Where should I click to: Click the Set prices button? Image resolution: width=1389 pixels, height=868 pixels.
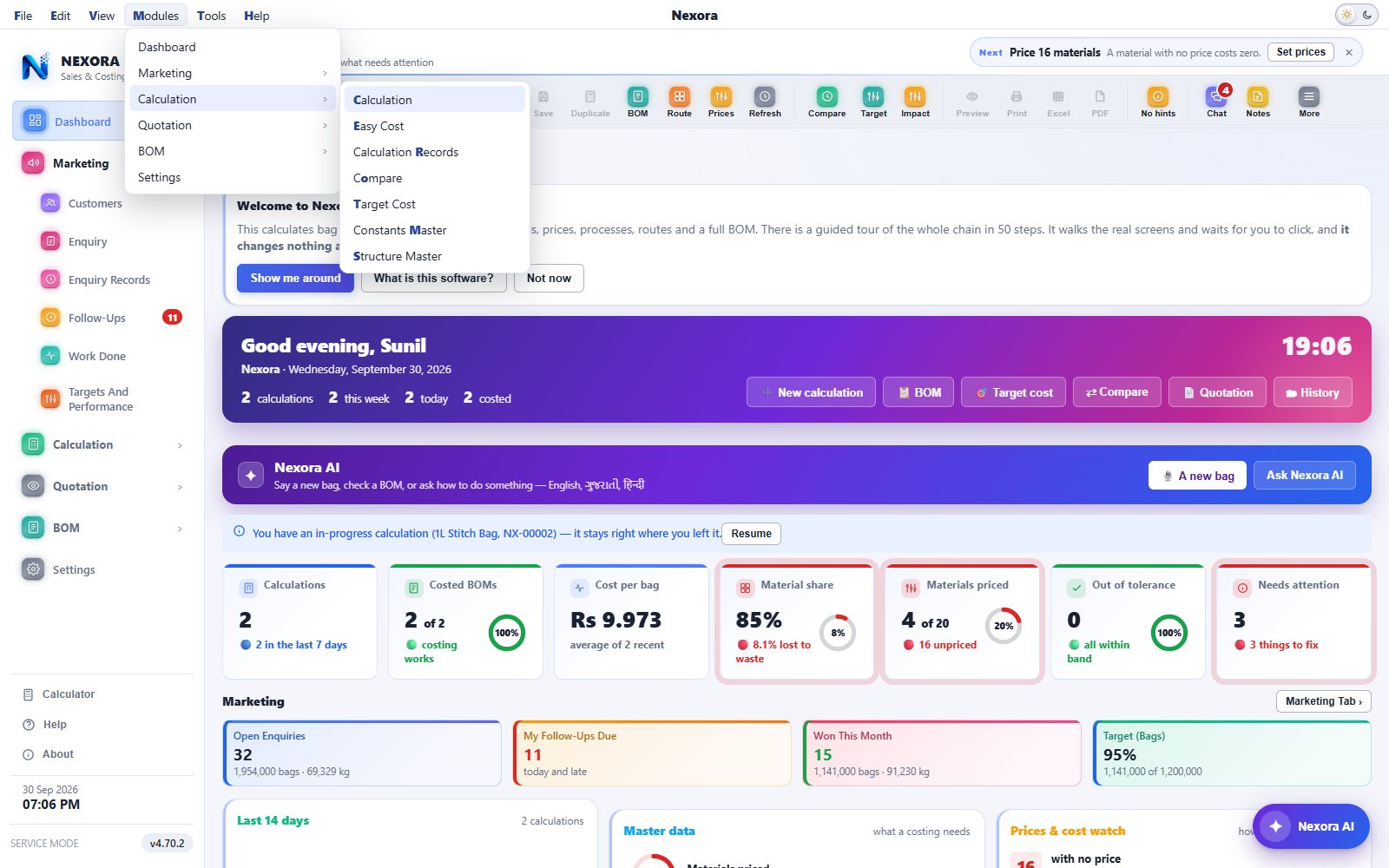[x=1300, y=52]
